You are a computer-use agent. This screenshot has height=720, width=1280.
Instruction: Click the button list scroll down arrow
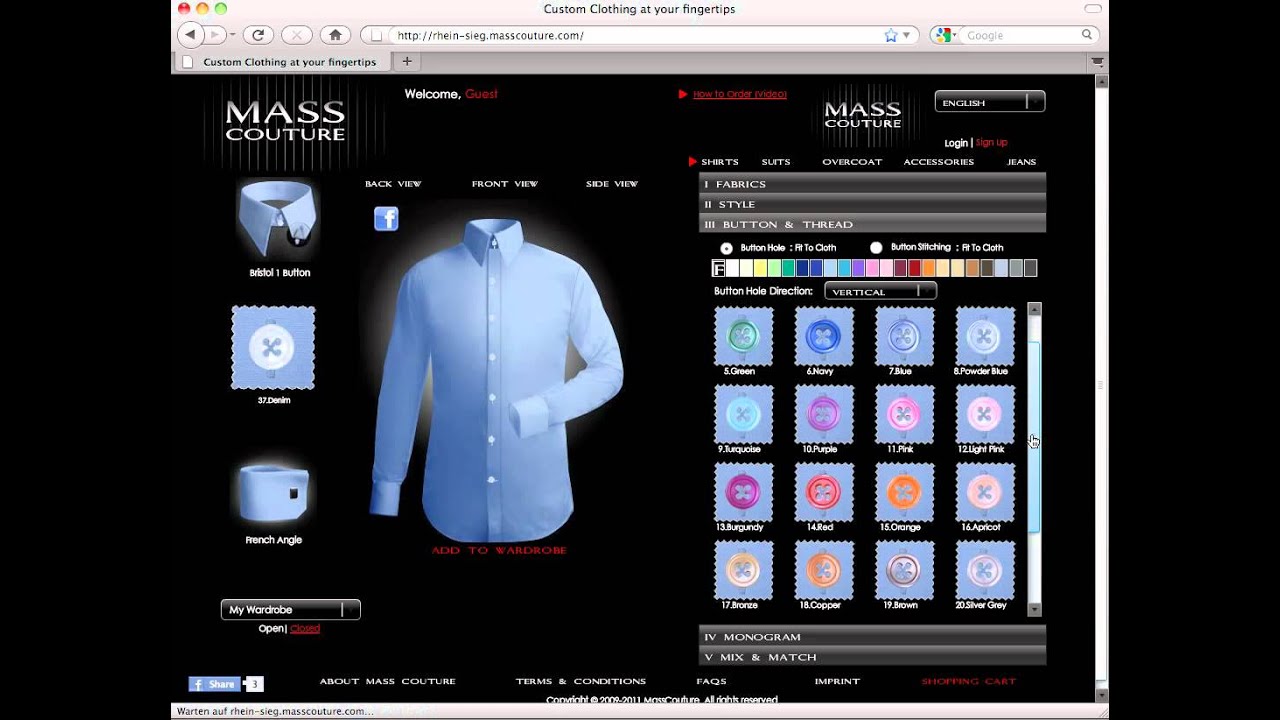coord(1035,609)
